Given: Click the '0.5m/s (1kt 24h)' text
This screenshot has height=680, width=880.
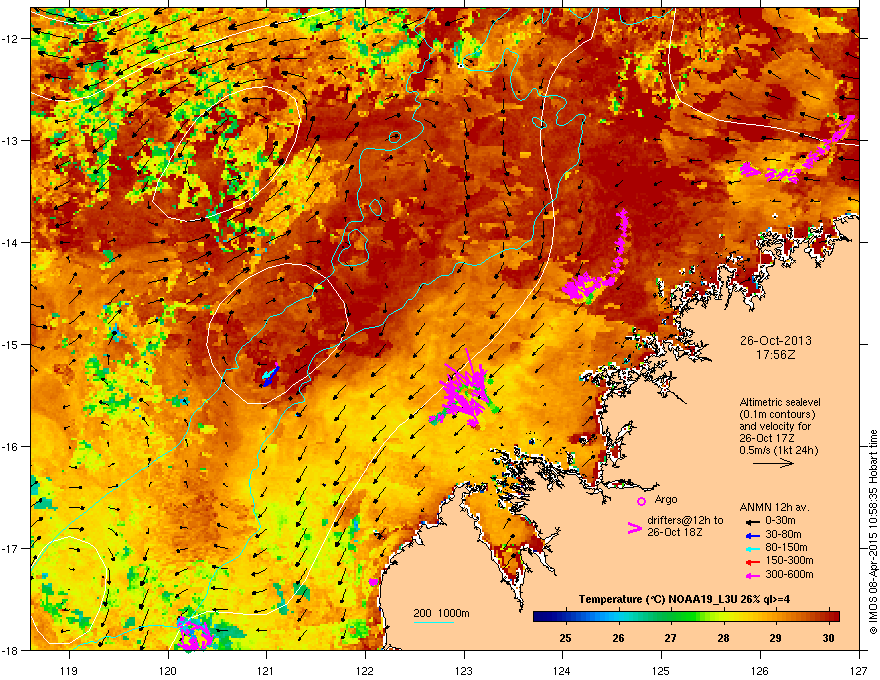Looking at the screenshot, I should click(778, 450).
